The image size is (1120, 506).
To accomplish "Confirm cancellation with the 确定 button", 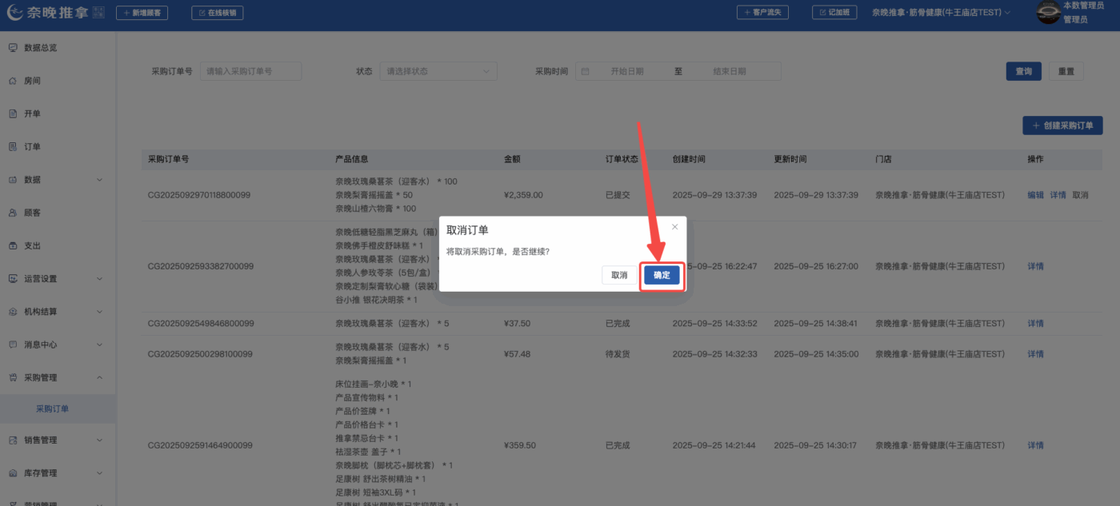I will tap(661, 275).
